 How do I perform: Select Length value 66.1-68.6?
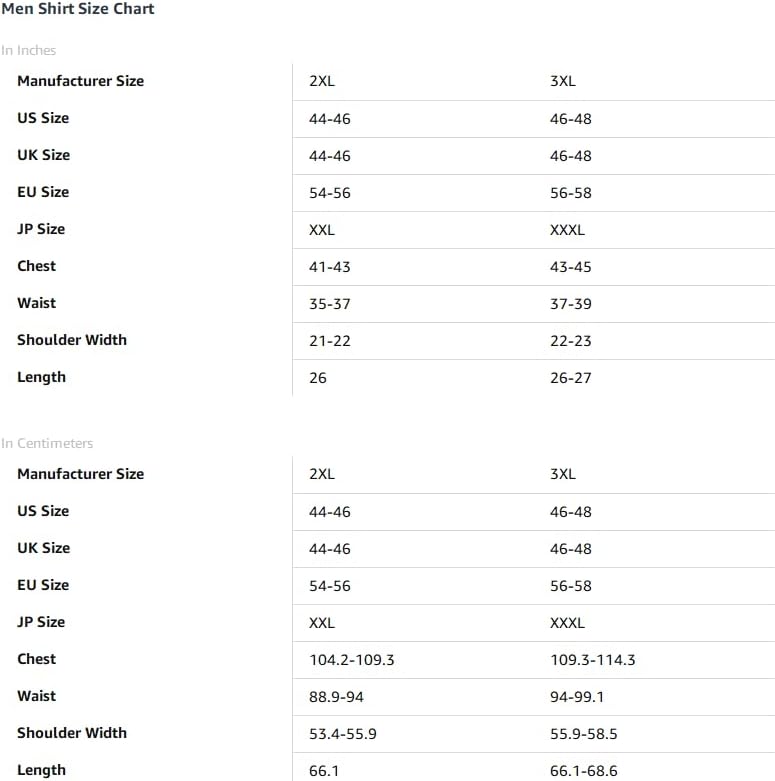coord(584,771)
